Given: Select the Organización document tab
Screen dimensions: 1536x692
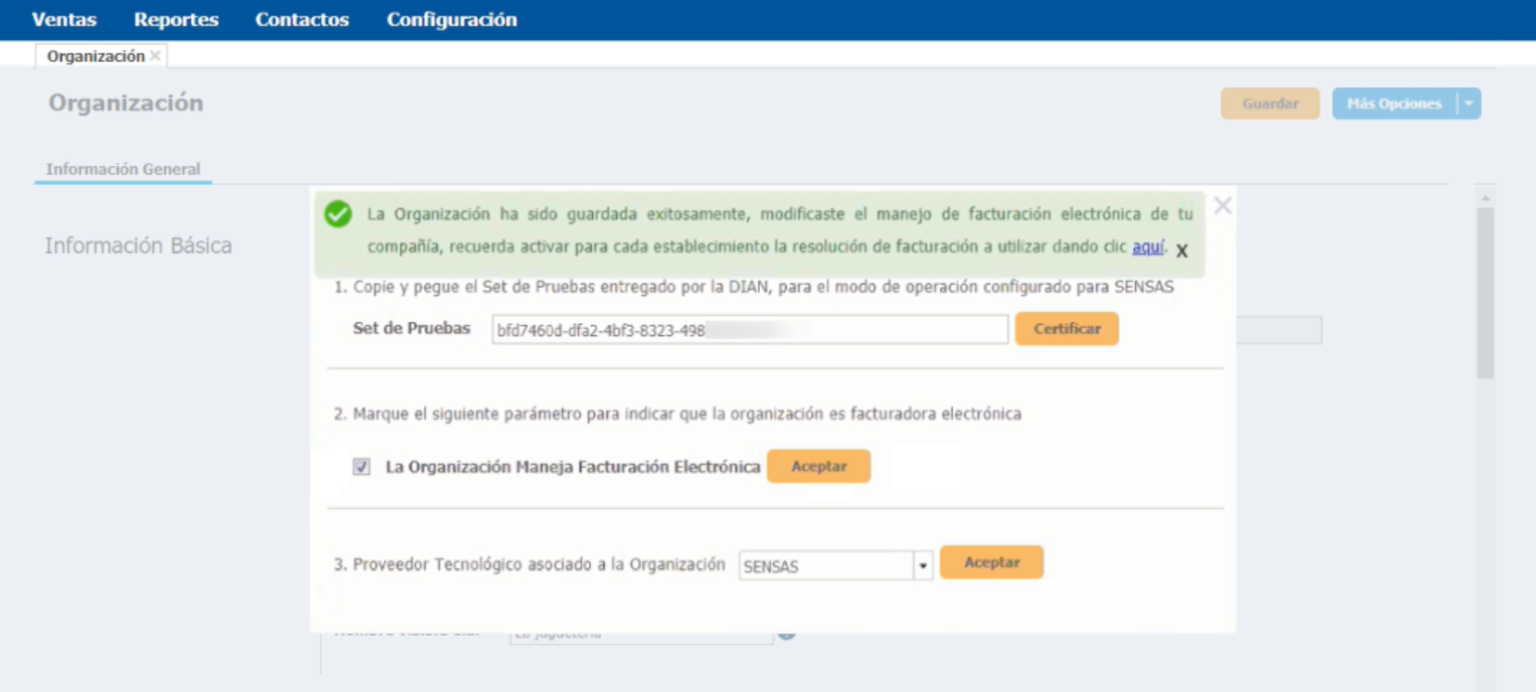Looking at the screenshot, I should tap(95, 56).
